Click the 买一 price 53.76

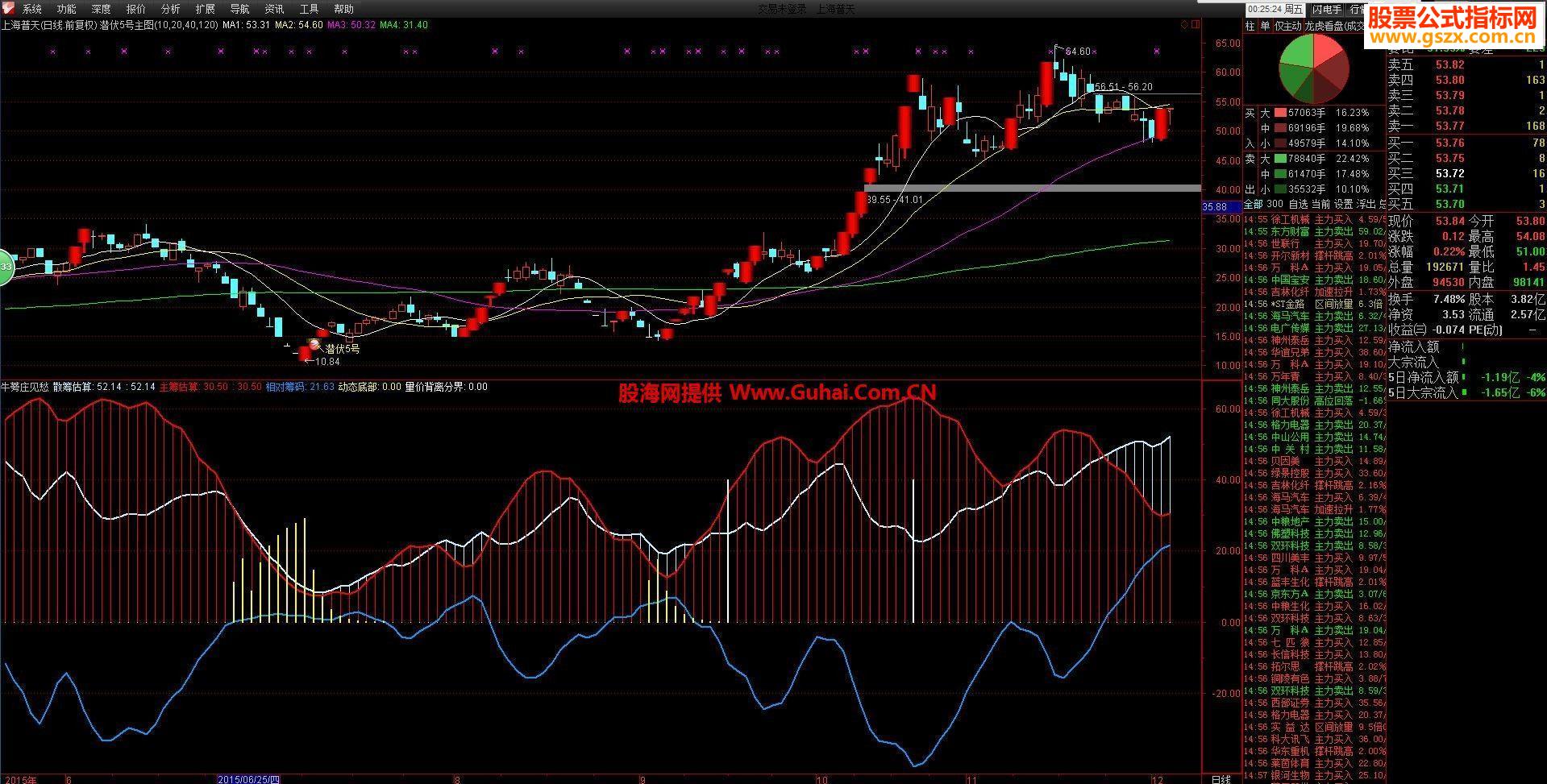click(x=1449, y=143)
